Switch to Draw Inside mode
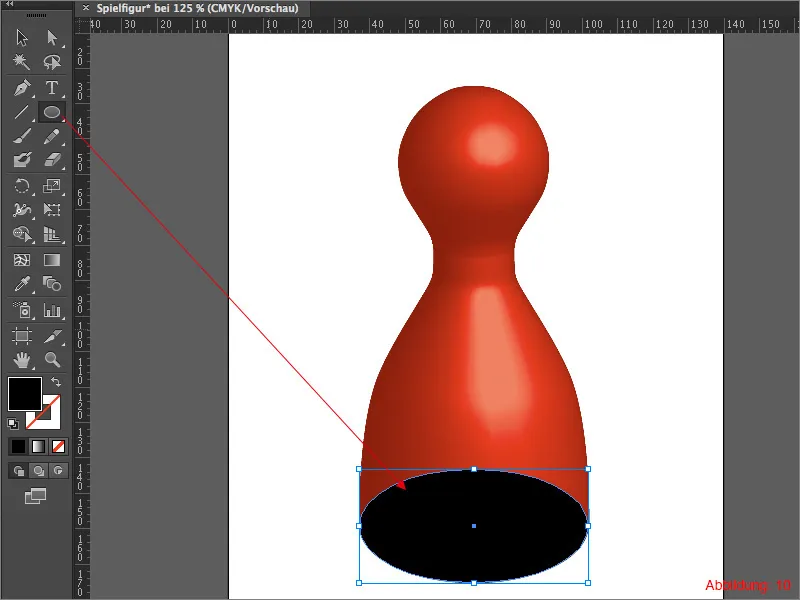This screenshot has width=800, height=600. (58, 470)
